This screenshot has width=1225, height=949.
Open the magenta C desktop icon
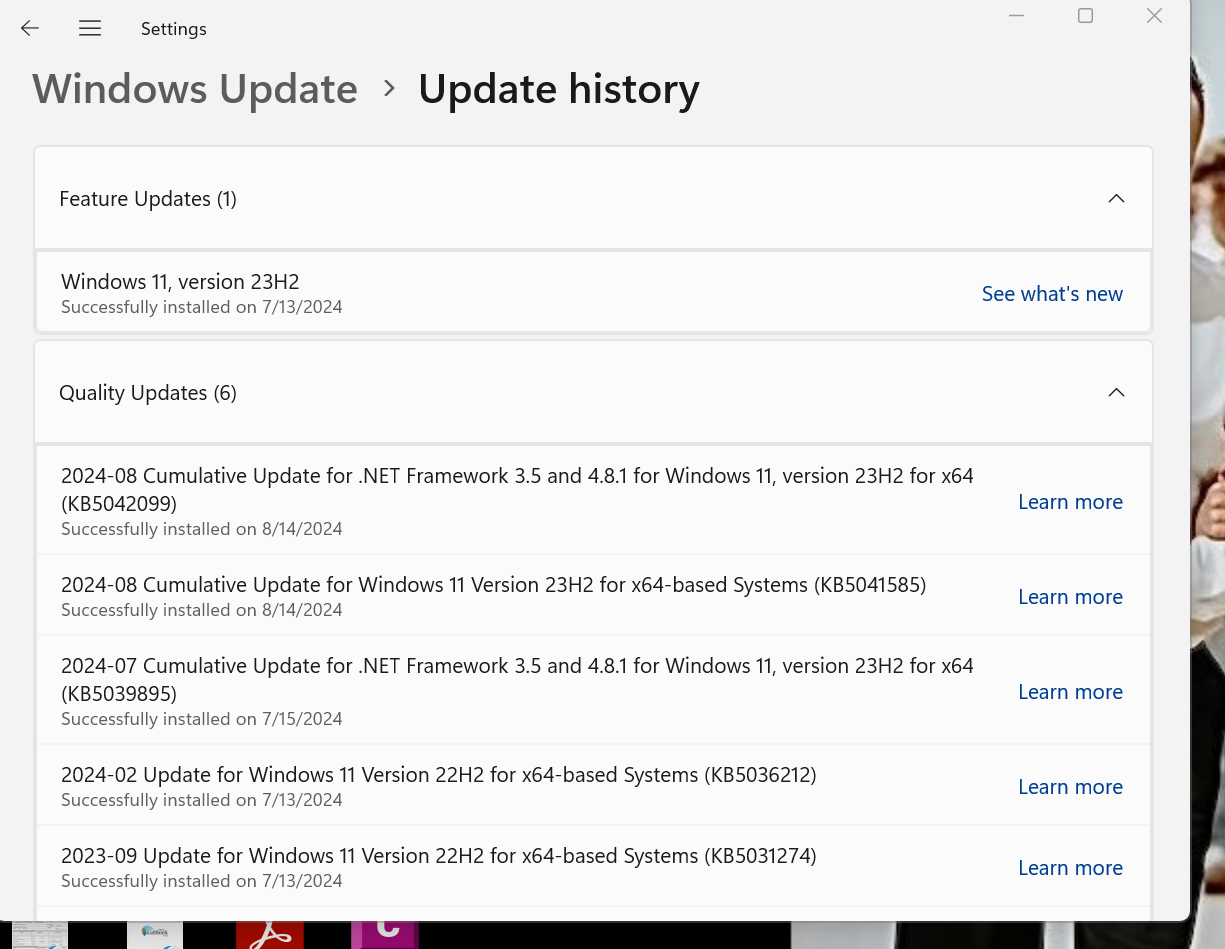point(385,934)
